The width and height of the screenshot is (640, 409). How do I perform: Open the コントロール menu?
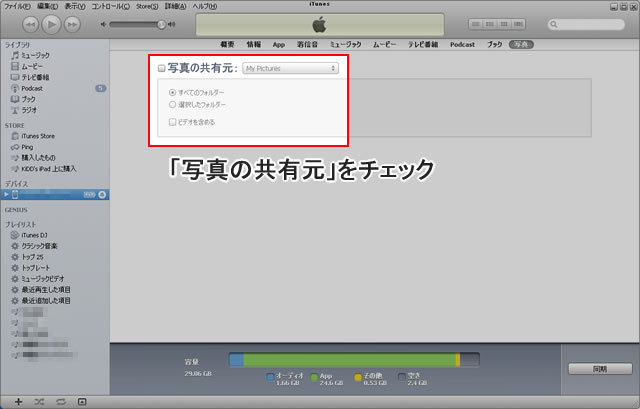[x=110, y=6]
